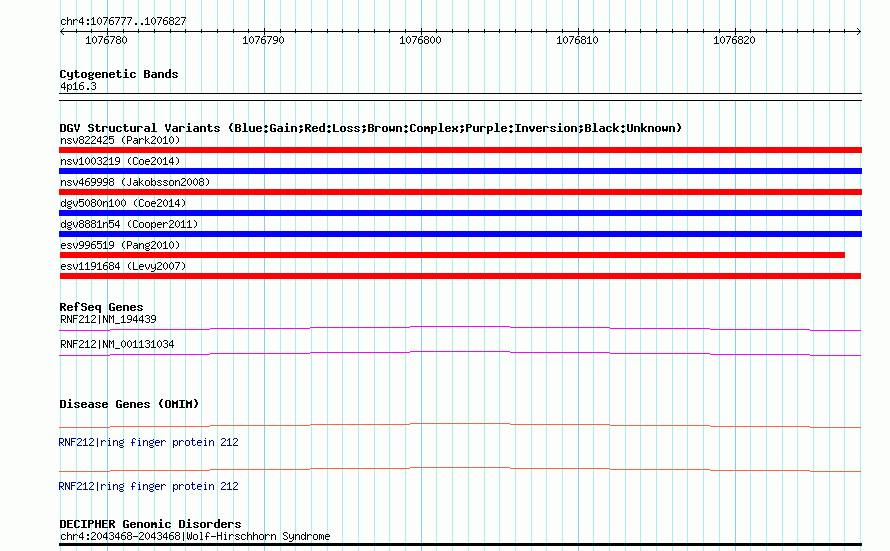Open the nsv822425 (Park2010) label
The width and height of the screenshot is (890, 551).
[120, 140]
